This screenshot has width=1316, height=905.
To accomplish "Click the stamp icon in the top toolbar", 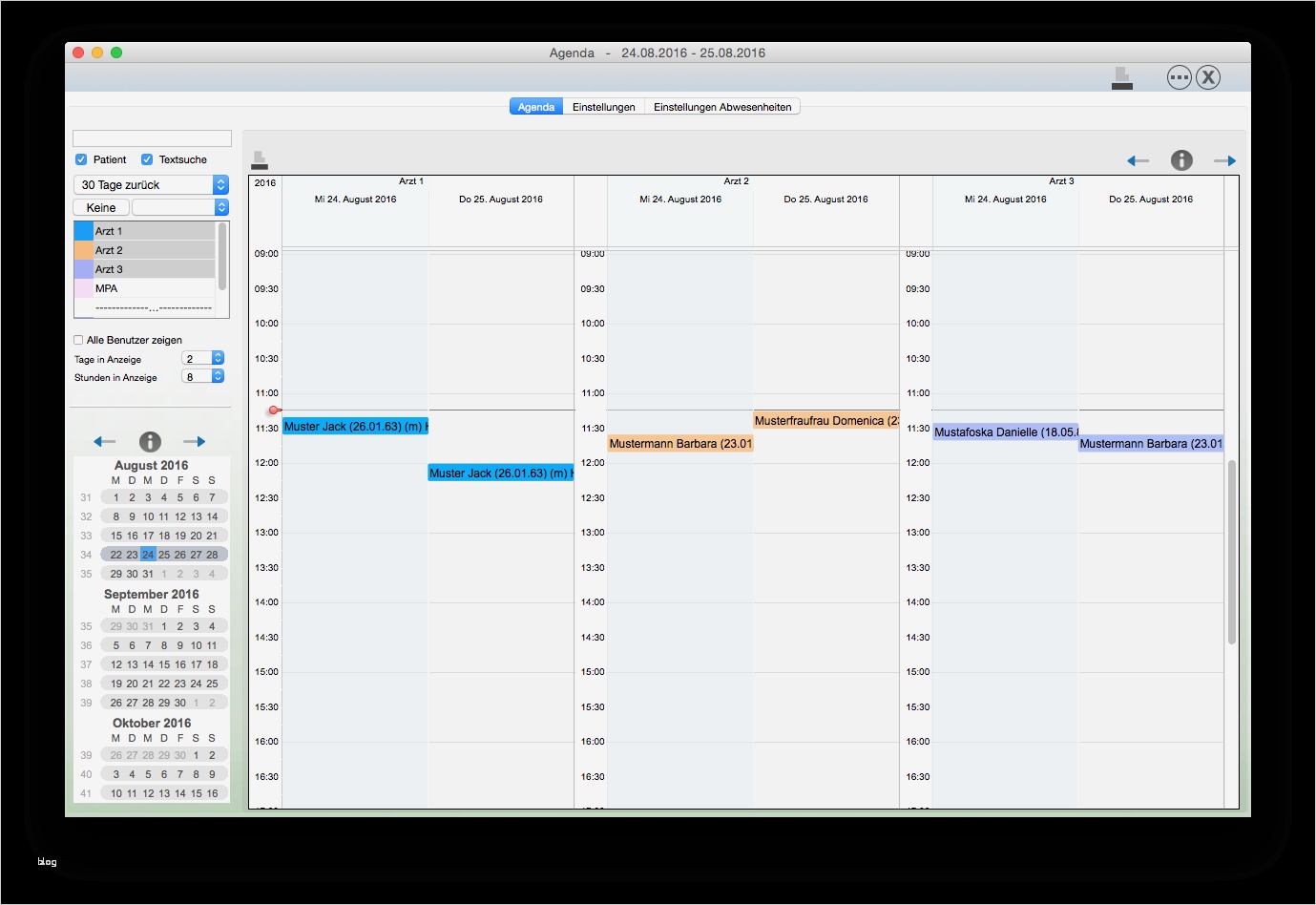I will [1122, 78].
